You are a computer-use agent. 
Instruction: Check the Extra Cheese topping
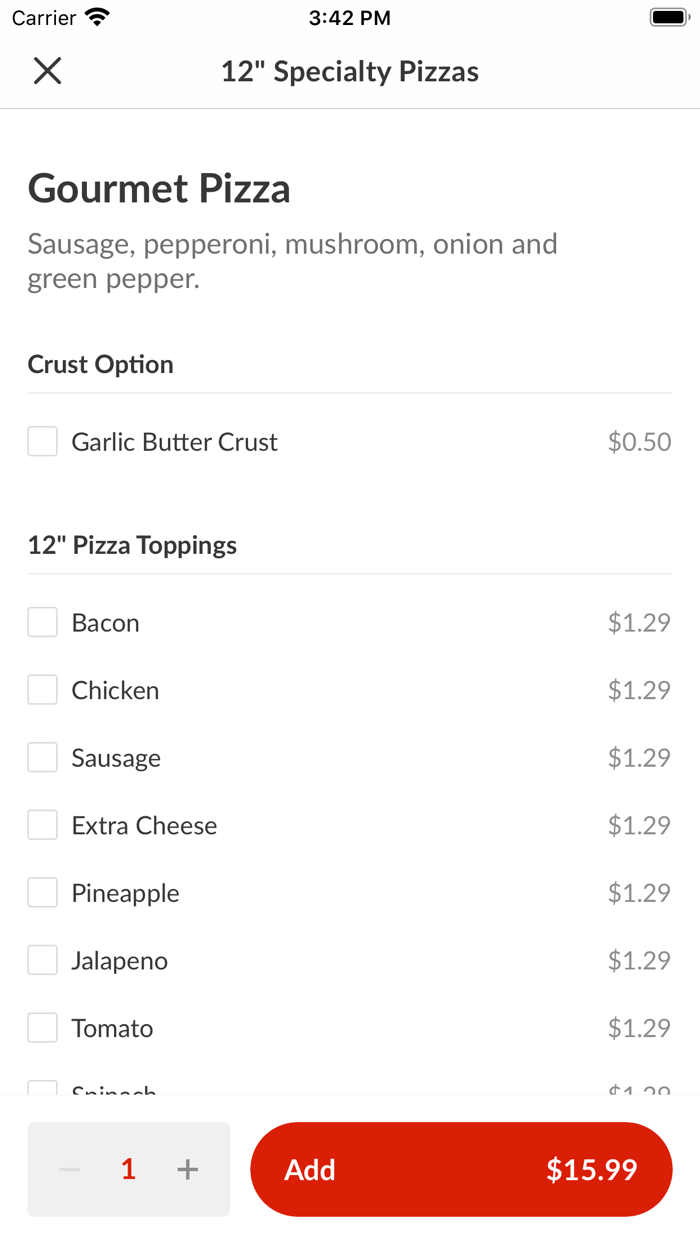pos(42,824)
